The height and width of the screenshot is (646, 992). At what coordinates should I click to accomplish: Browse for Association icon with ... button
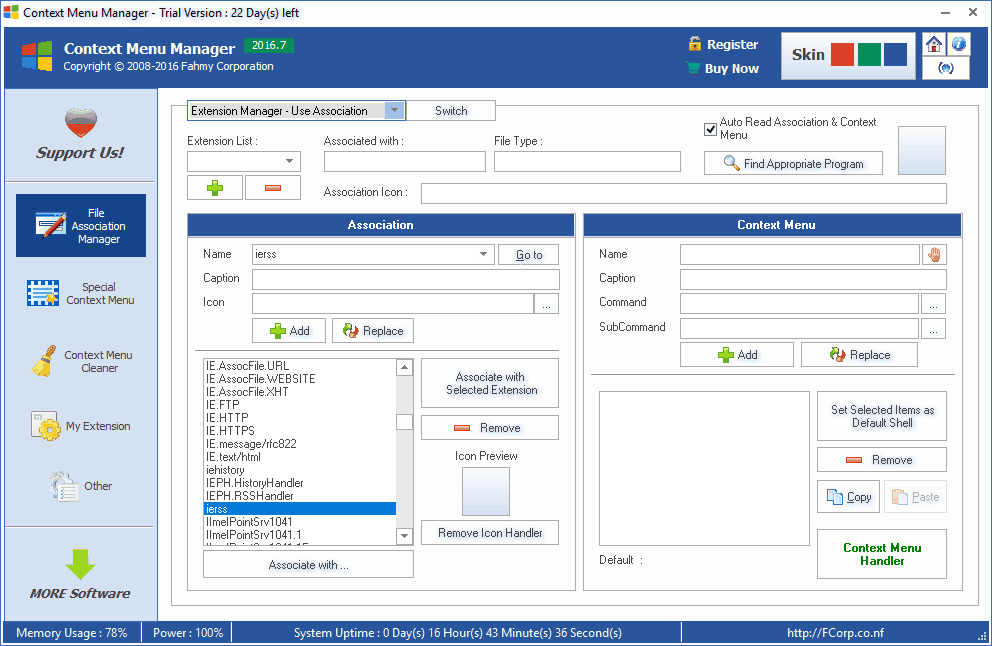547,304
